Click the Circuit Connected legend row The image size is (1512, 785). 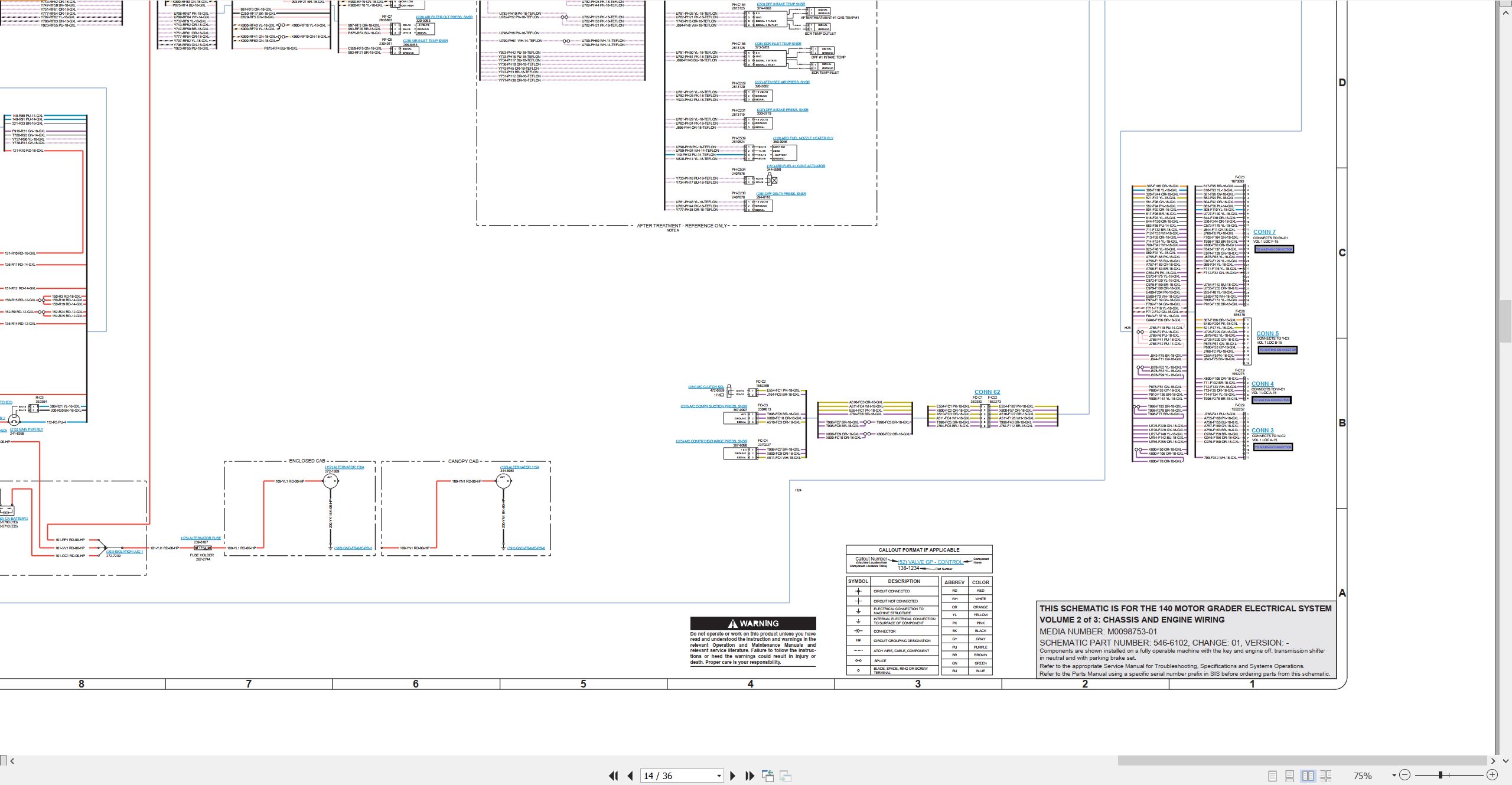click(x=892, y=591)
